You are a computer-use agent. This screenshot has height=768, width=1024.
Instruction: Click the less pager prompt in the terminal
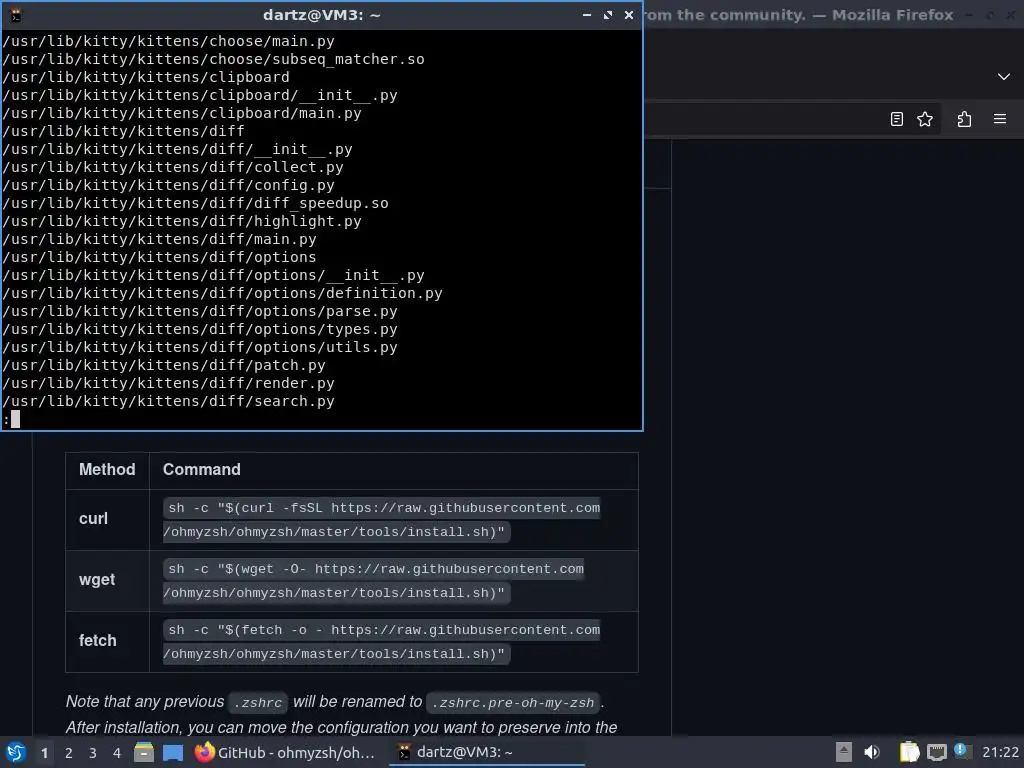pos(11,419)
